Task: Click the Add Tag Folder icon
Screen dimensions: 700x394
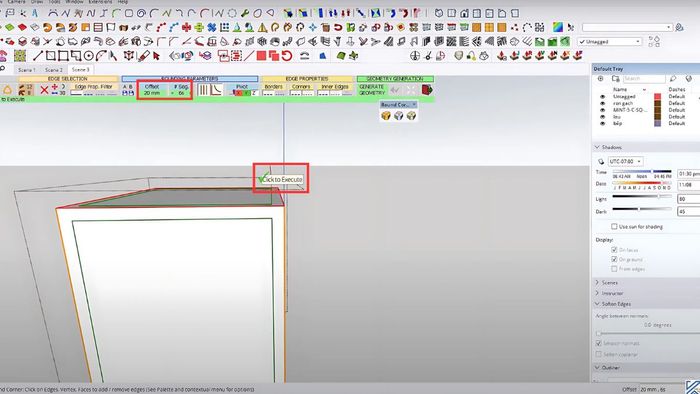Action: pyautogui.click(x=616, y=79)
